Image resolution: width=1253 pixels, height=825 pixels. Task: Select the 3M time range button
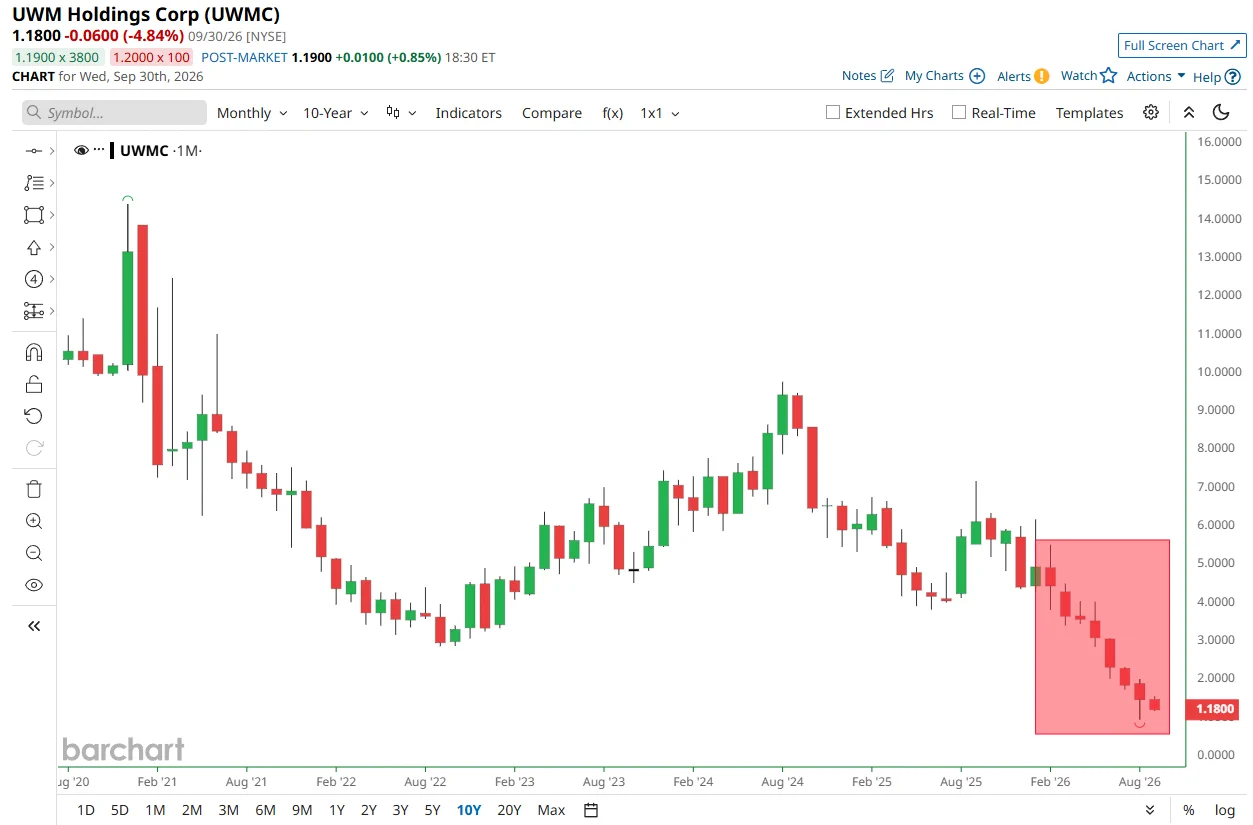(x=228, y=810)
